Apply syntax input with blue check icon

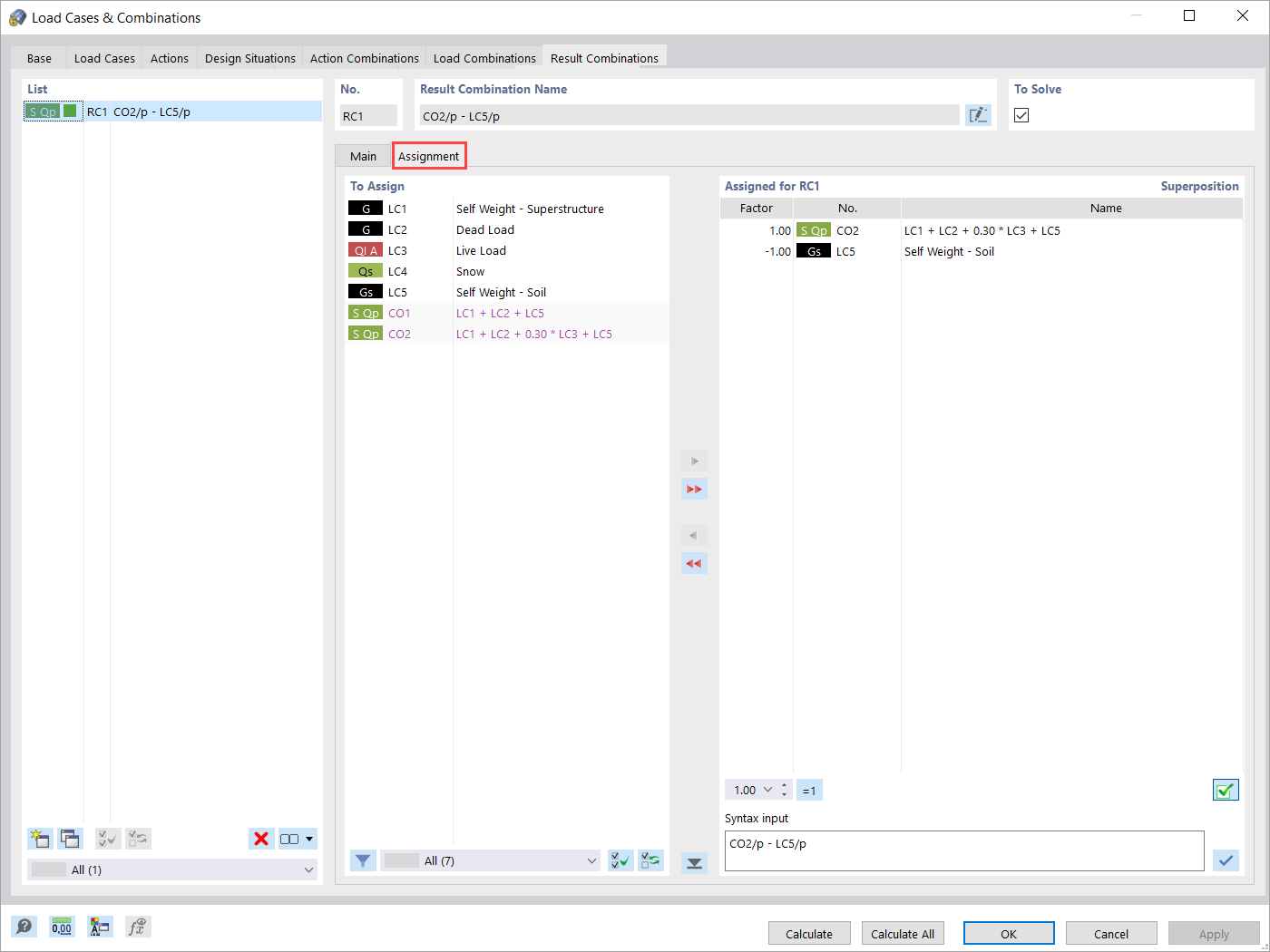pyautogui.click(x=1226, y=860)
